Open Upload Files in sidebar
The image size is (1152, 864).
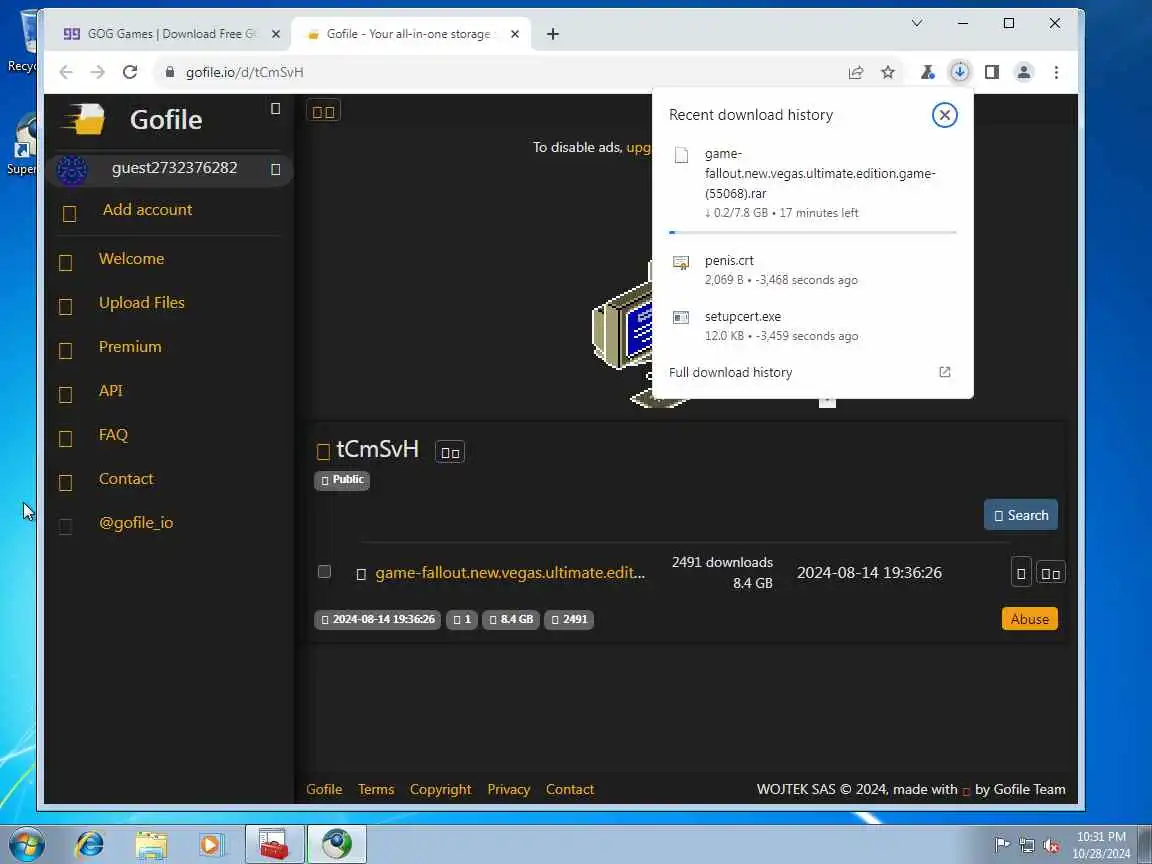pyautogui.click(x=142, y=303)
